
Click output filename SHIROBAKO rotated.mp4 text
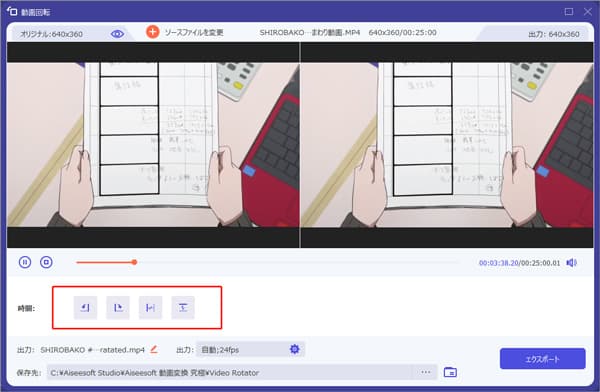(x=93, y=350)
